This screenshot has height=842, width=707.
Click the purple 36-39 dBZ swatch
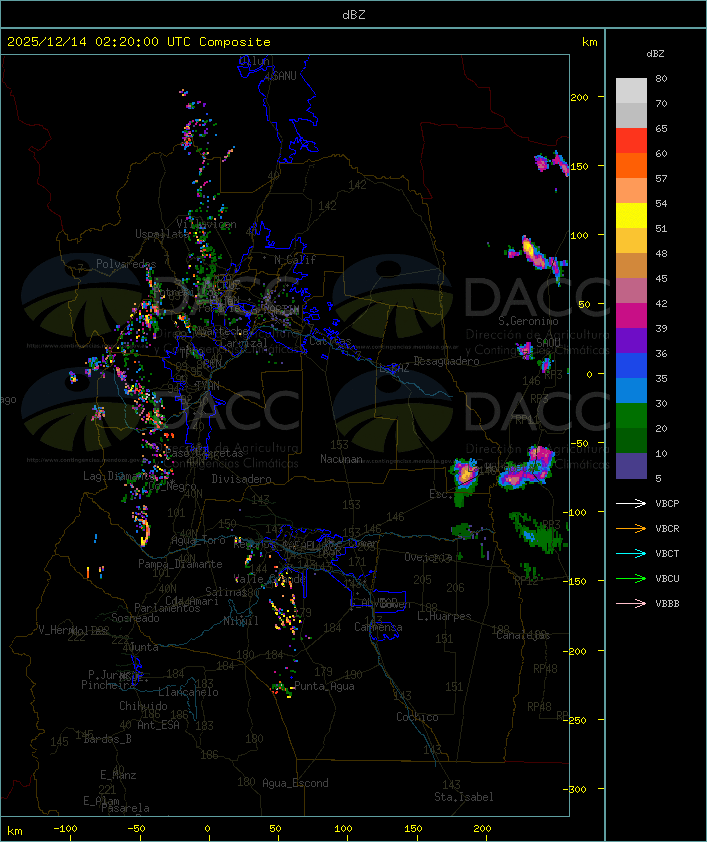point(631,340)
